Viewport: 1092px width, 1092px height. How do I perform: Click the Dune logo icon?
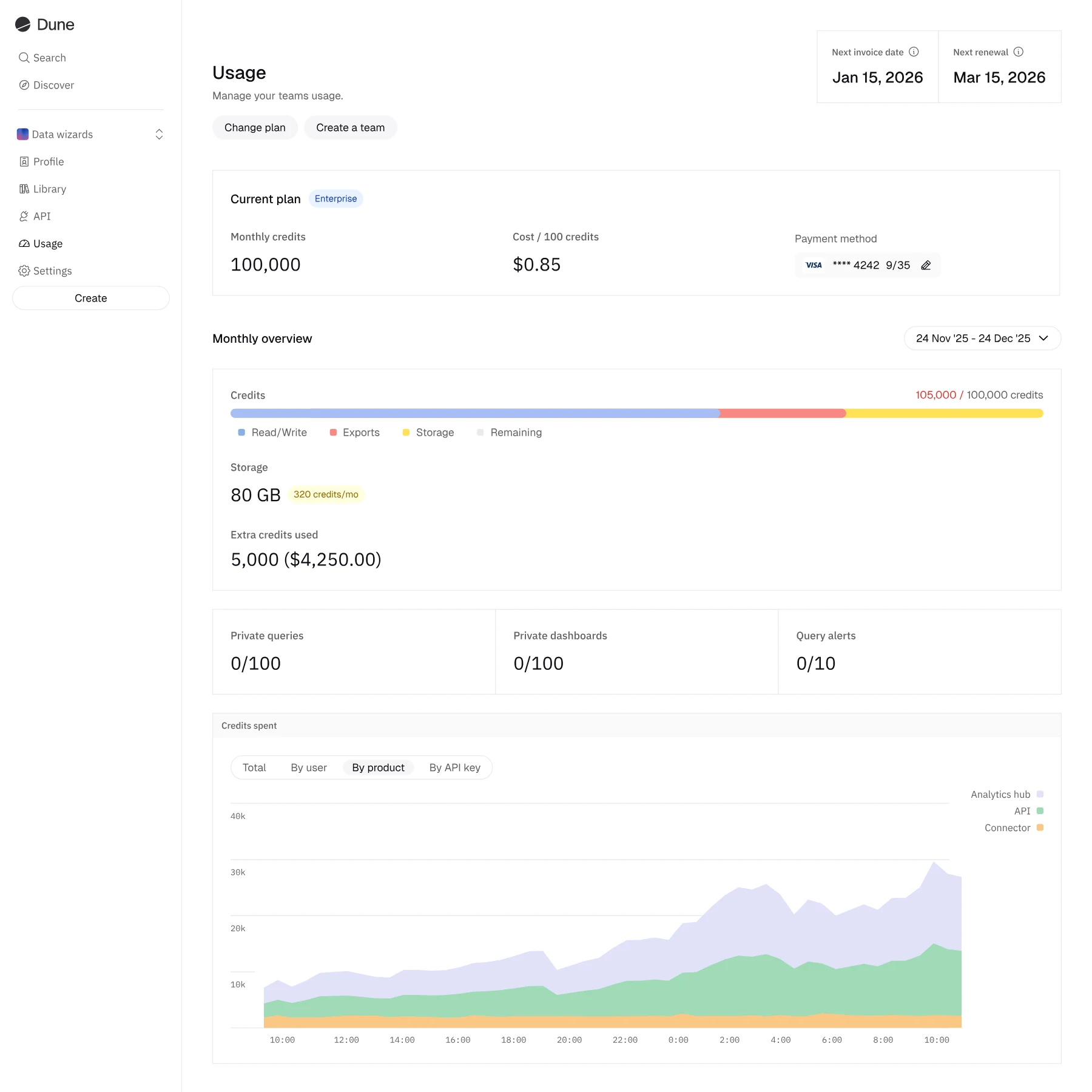point(23,24)
